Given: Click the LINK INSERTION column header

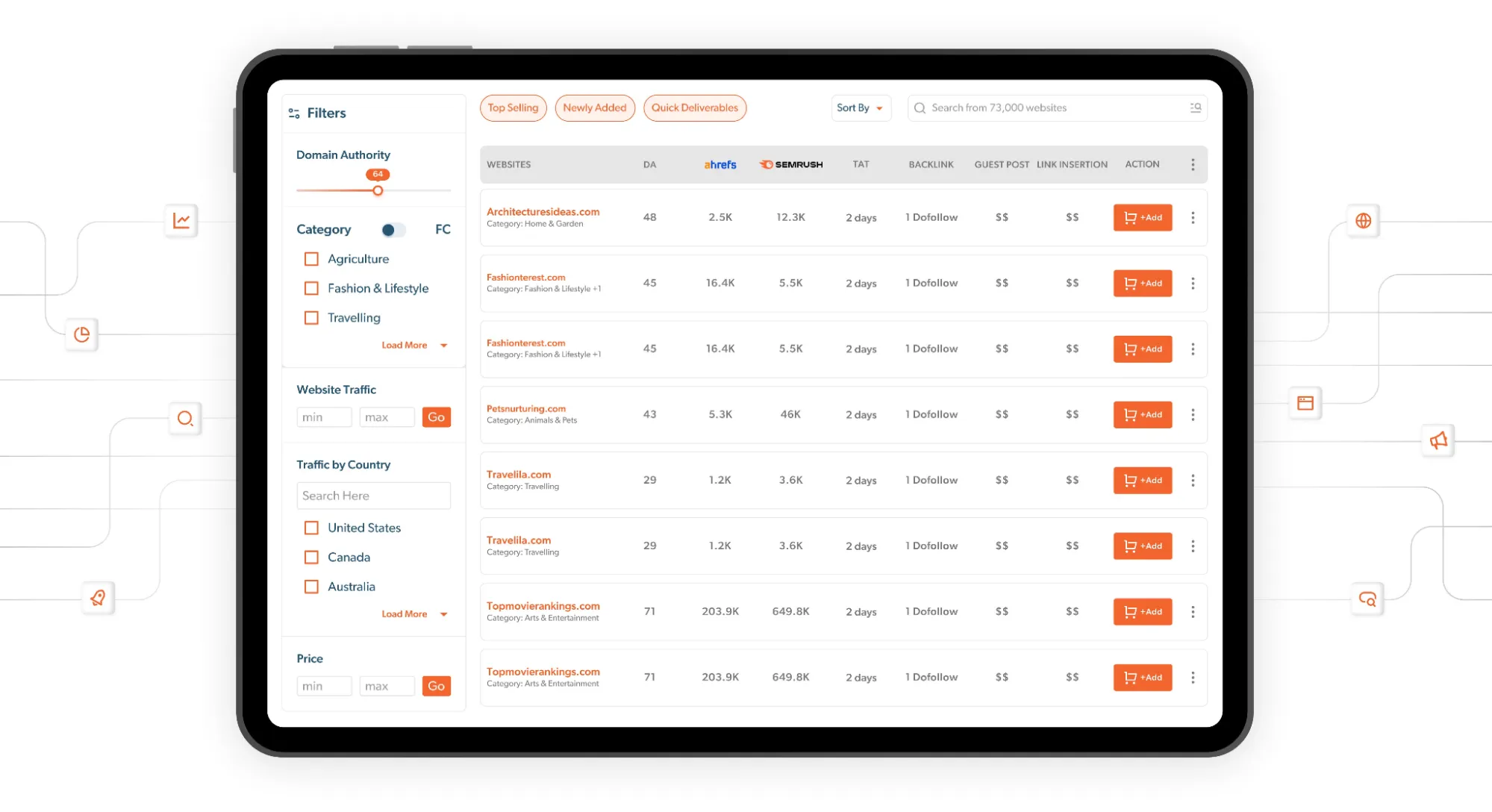Looking at the screenshot, I should point(1072,165).
